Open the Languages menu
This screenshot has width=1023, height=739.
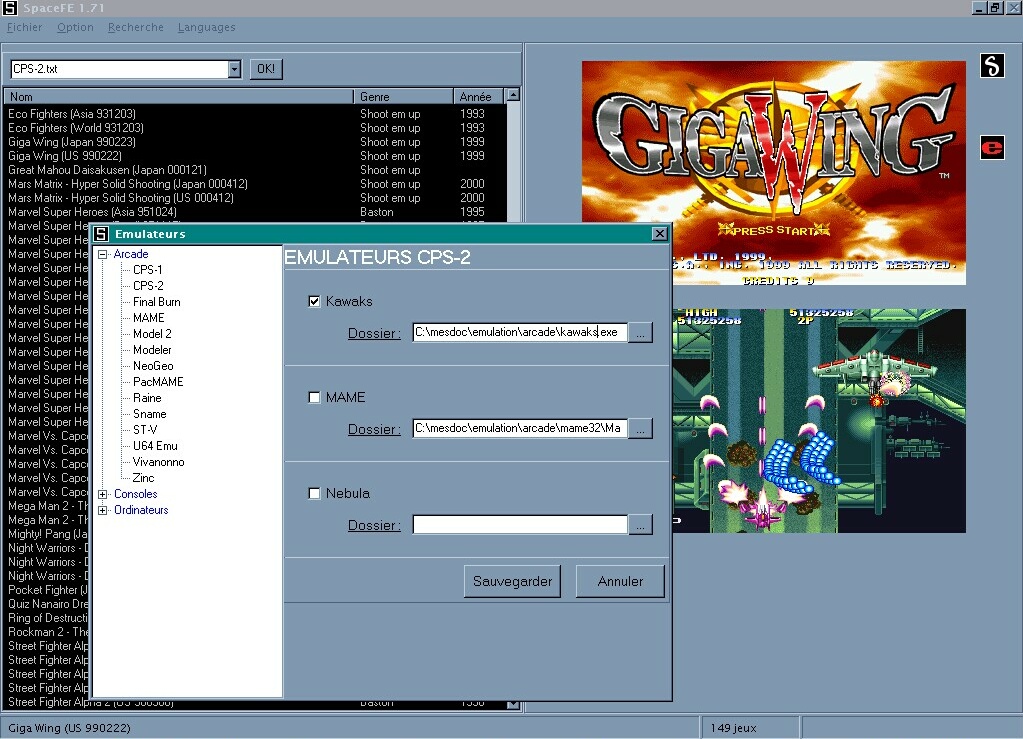206,27
